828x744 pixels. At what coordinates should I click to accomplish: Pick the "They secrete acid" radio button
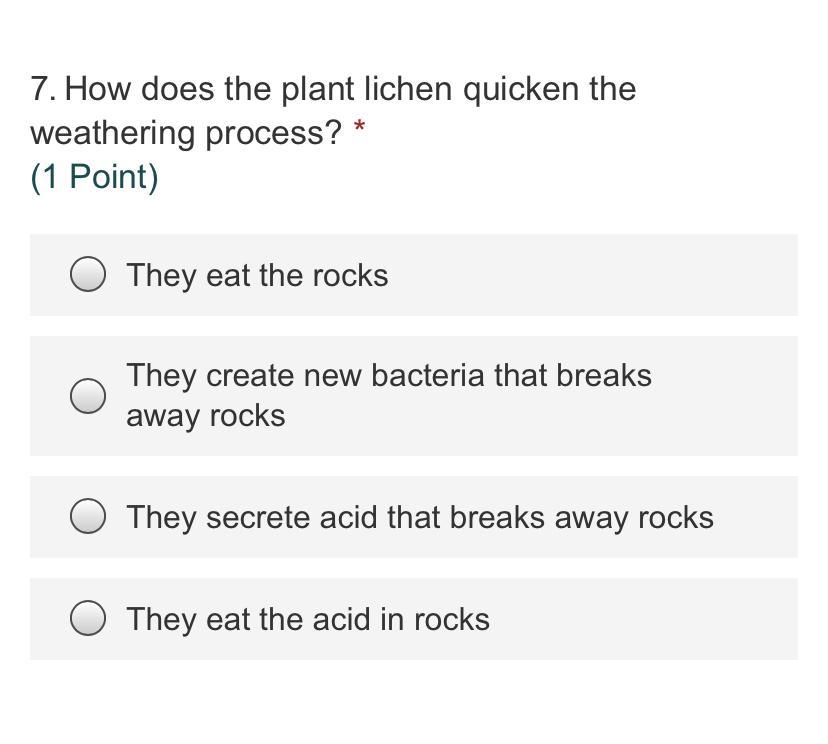point(88,517)
